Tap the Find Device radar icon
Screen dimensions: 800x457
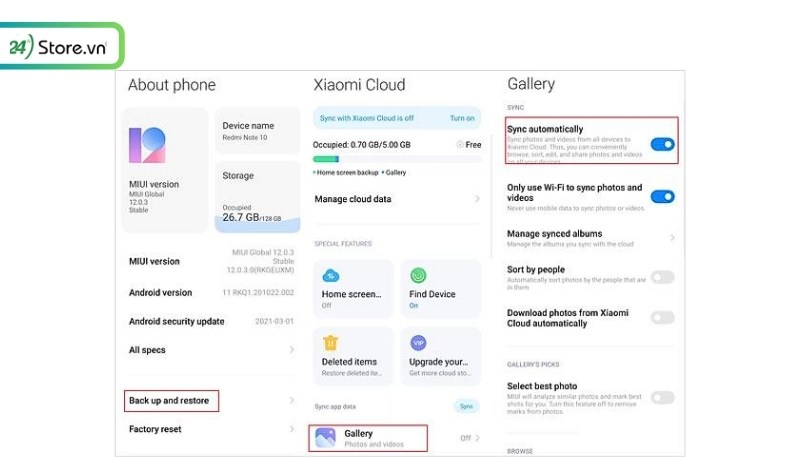(418, 275)
